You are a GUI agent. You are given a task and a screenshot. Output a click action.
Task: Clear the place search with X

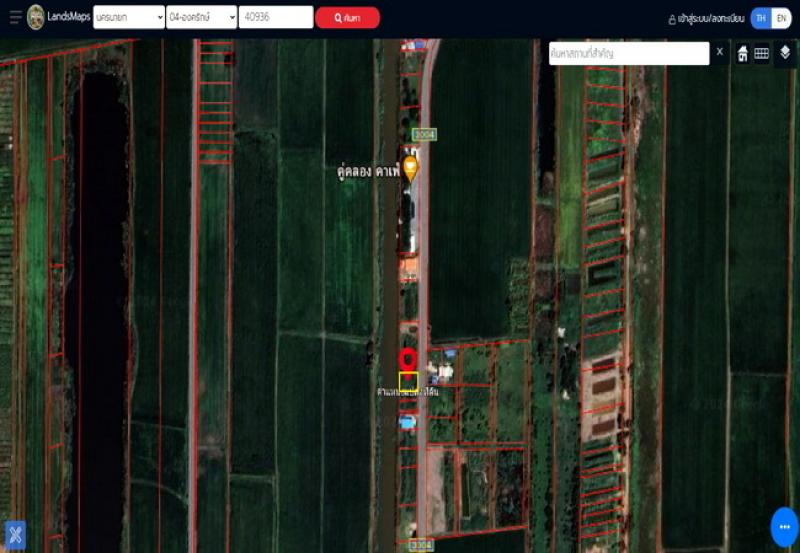(x=720, y=52)
